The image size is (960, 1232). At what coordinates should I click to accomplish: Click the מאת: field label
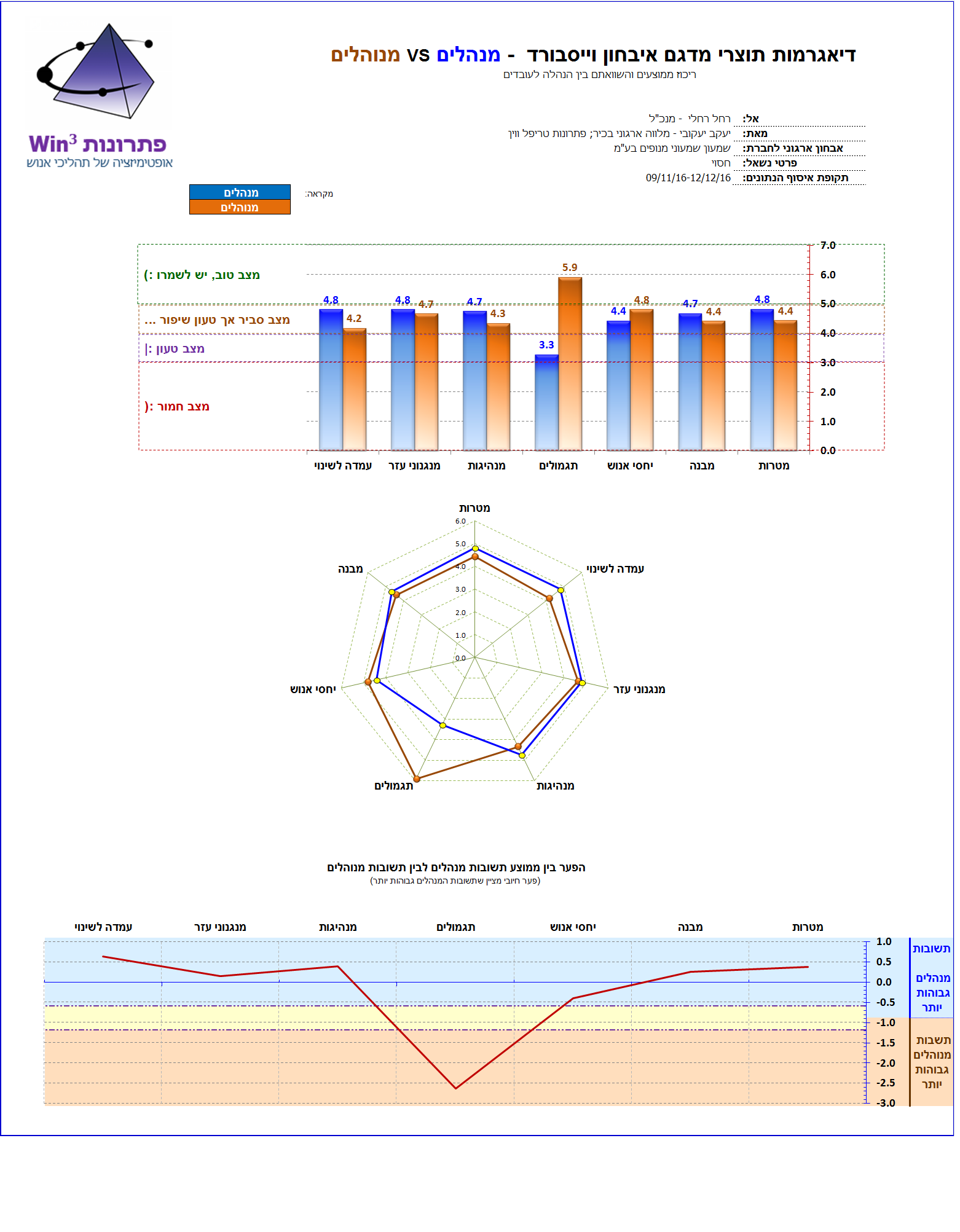[x=755, y=133]
